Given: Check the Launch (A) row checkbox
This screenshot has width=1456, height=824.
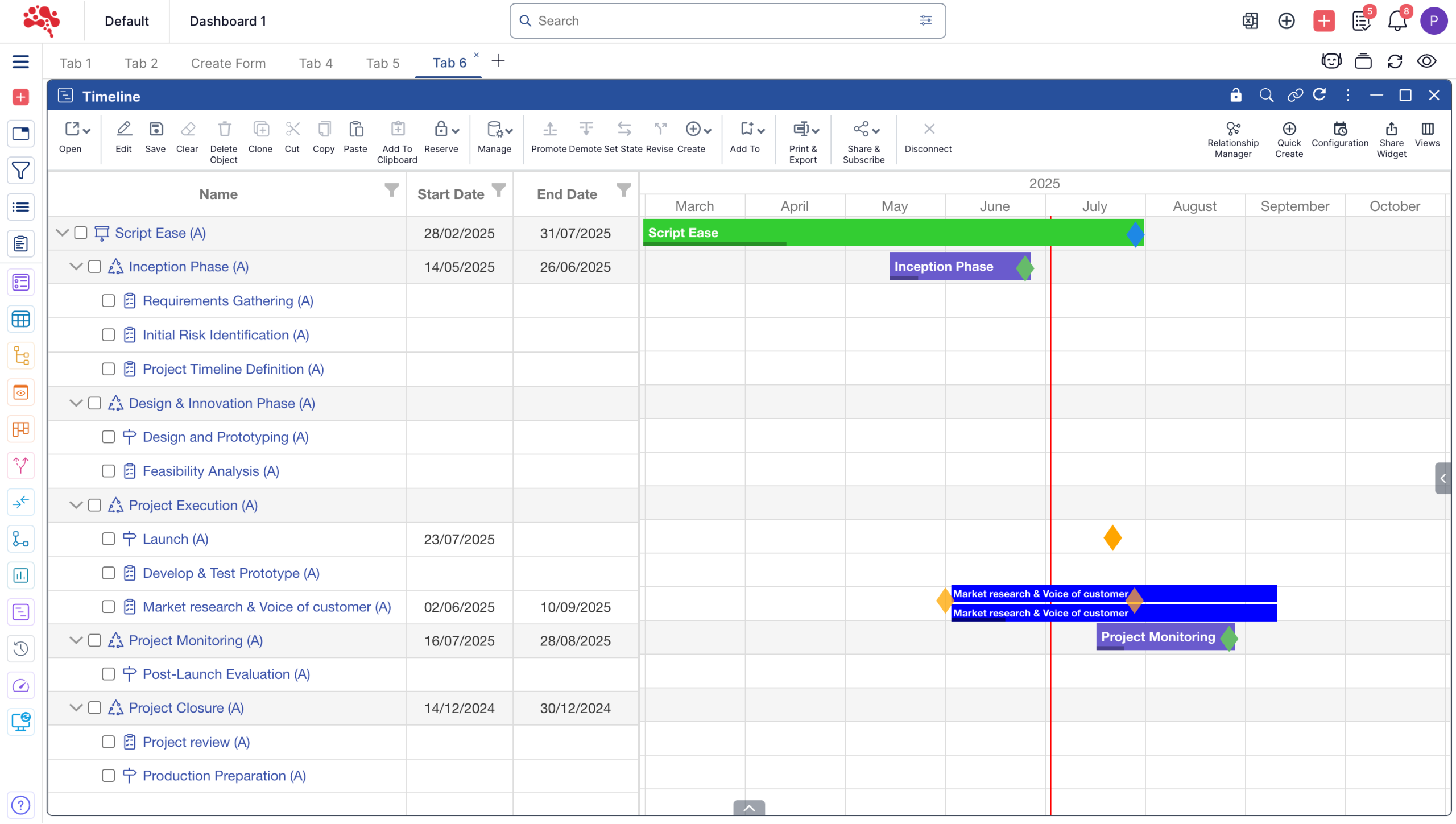Looking at the screenshot, I should (x=108, y=539).
